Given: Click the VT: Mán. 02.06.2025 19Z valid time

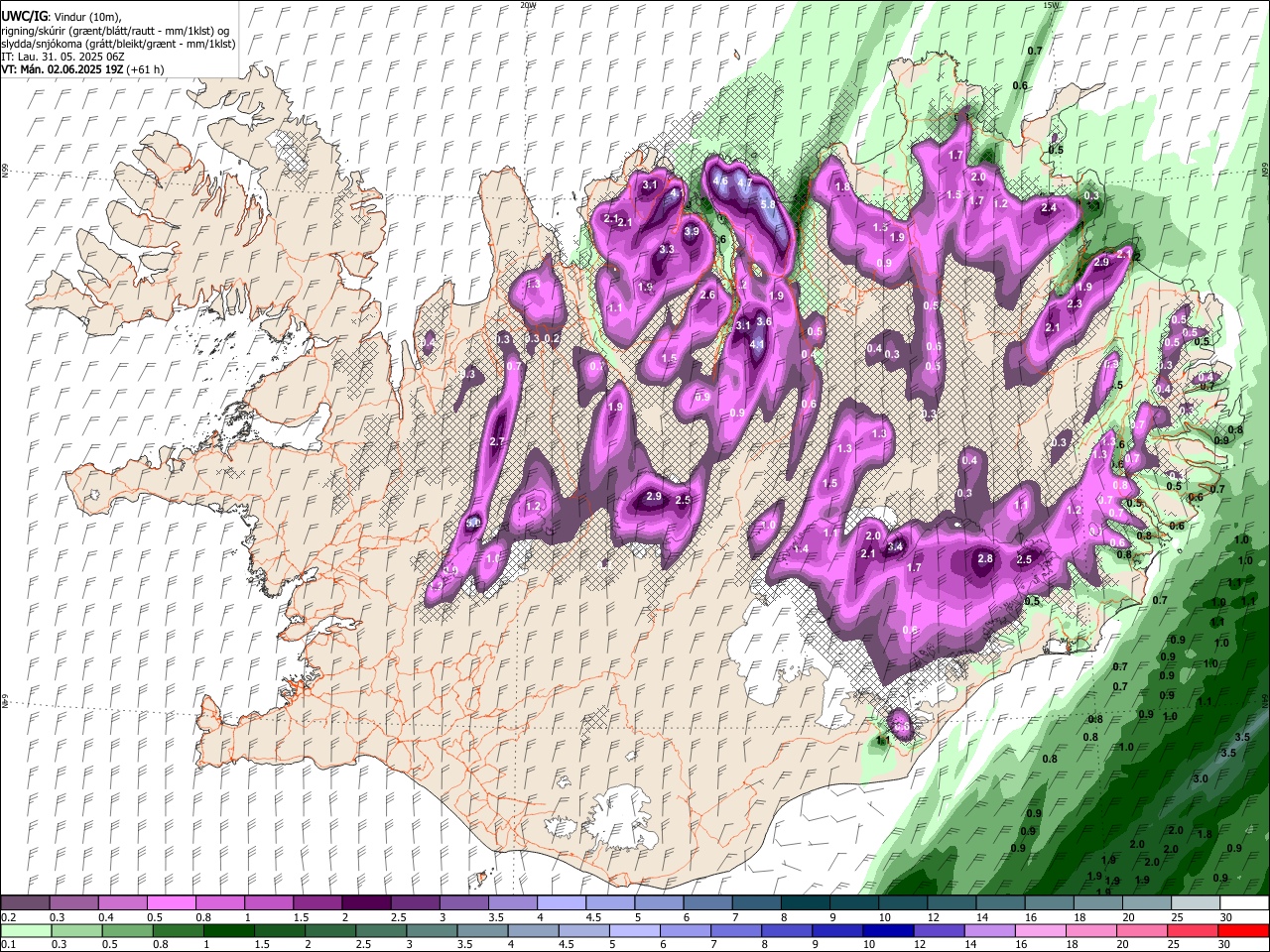Looking at the screenshot, I should coord(63,69).
